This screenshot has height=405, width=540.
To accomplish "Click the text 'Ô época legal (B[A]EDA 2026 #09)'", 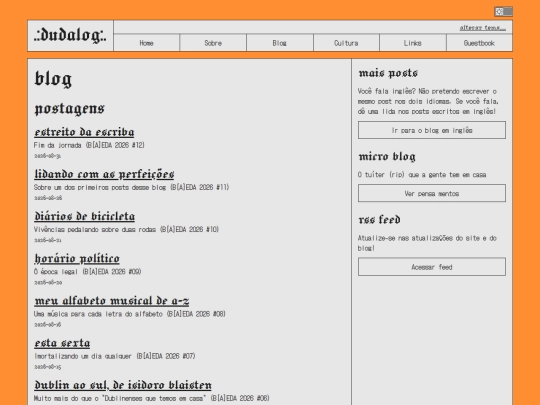I will (x=87, y=272).
